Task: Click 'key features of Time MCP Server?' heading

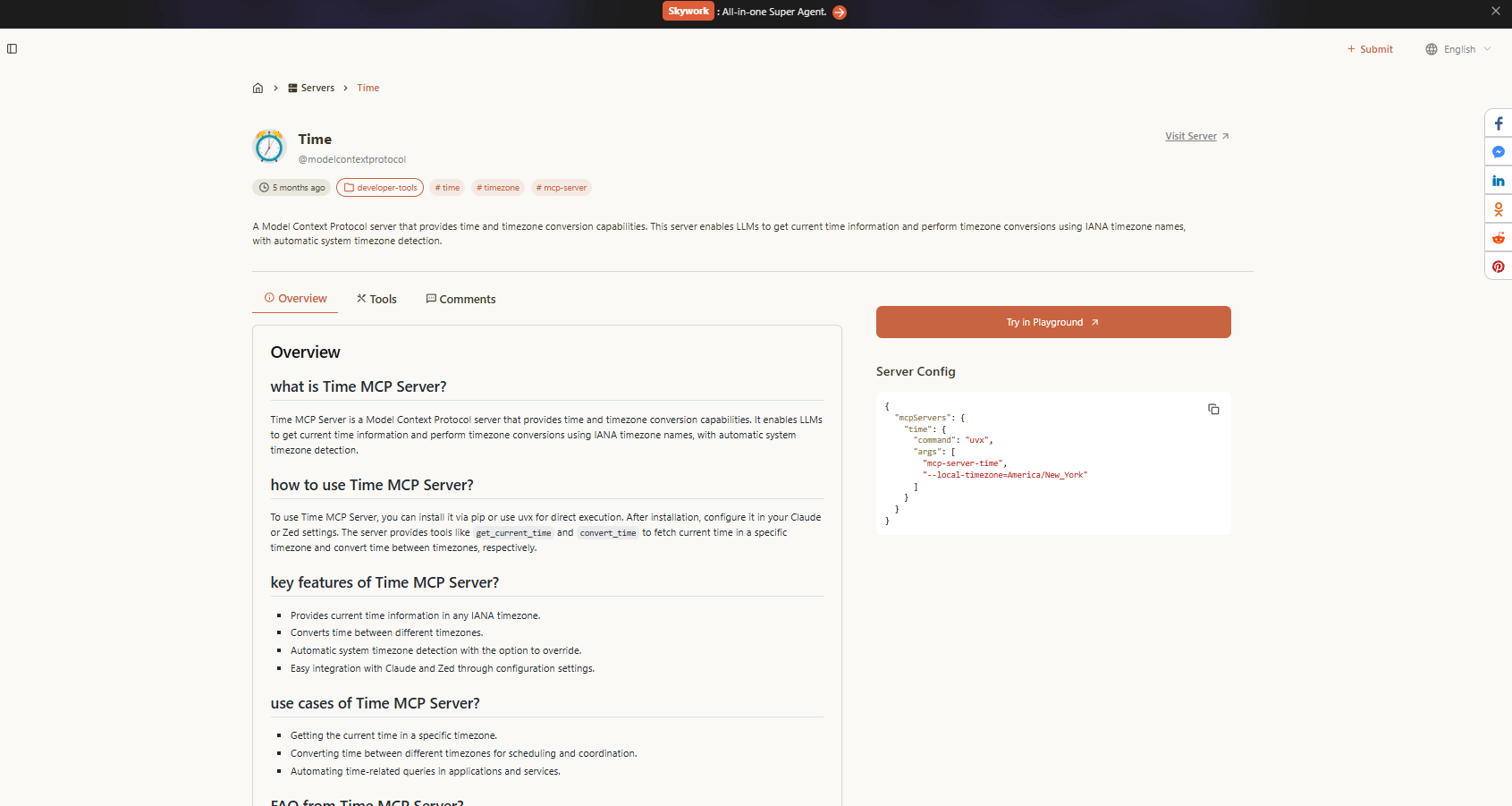Action: pos(384,582)
